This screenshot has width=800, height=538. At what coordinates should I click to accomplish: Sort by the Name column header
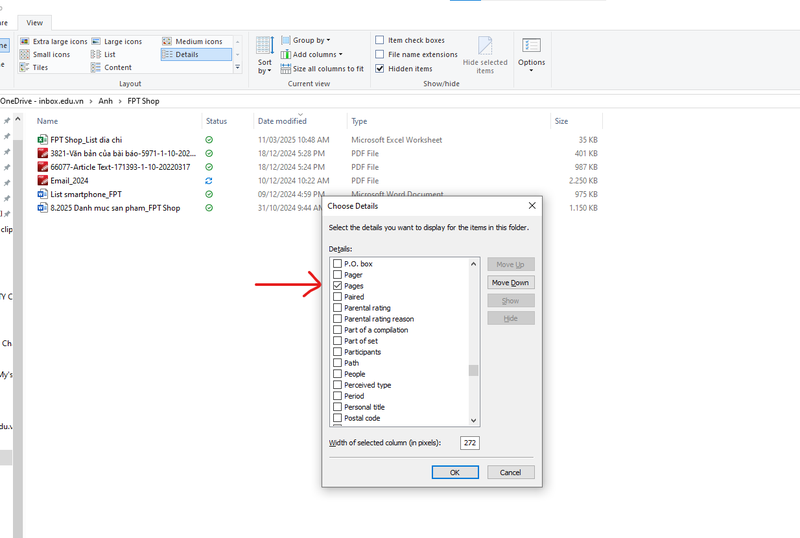pyautogui.click(x=47, y=121)
